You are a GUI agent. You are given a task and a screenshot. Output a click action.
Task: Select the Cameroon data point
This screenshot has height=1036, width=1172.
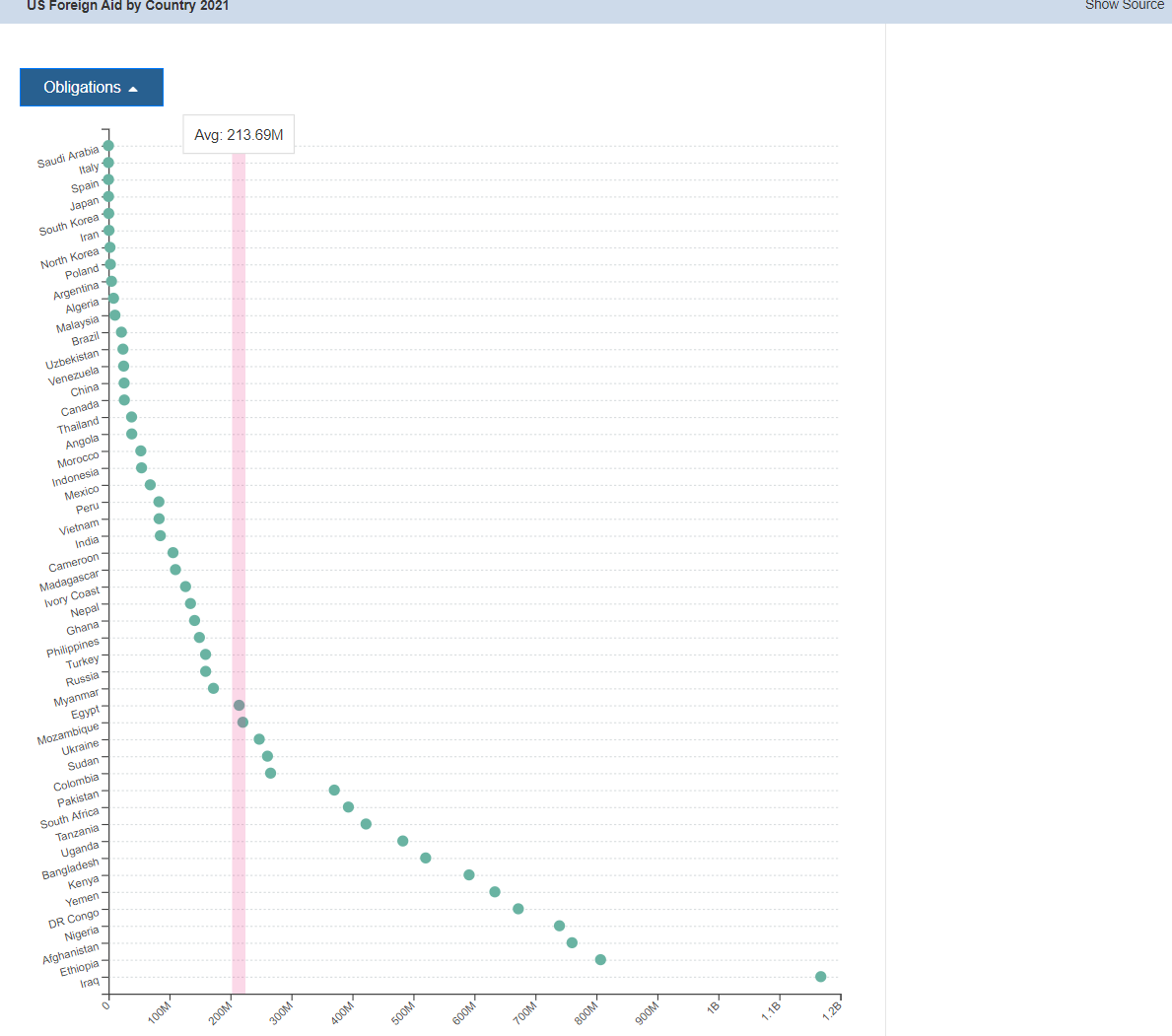pyautogui.click(x=172, y=552)
